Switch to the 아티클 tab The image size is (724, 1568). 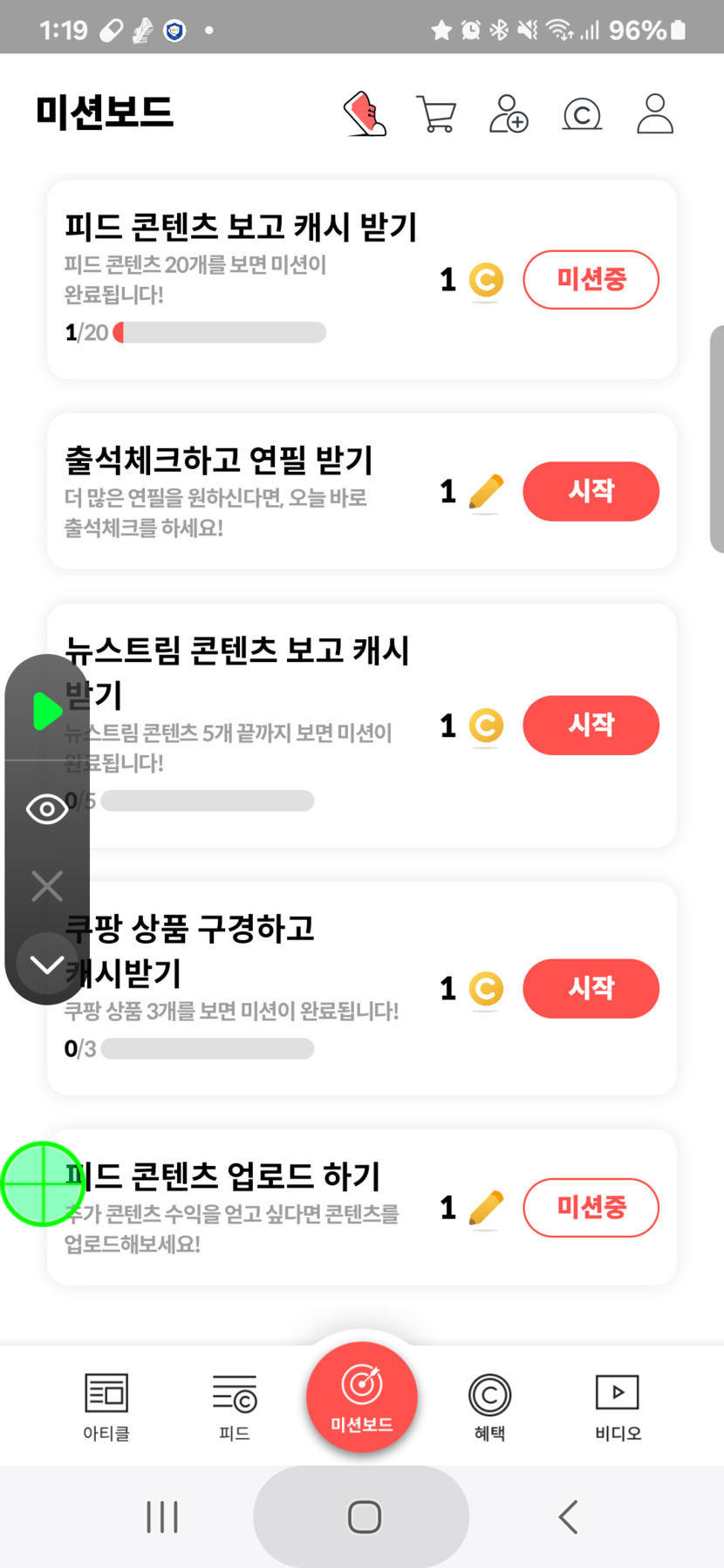(106, 1406)
